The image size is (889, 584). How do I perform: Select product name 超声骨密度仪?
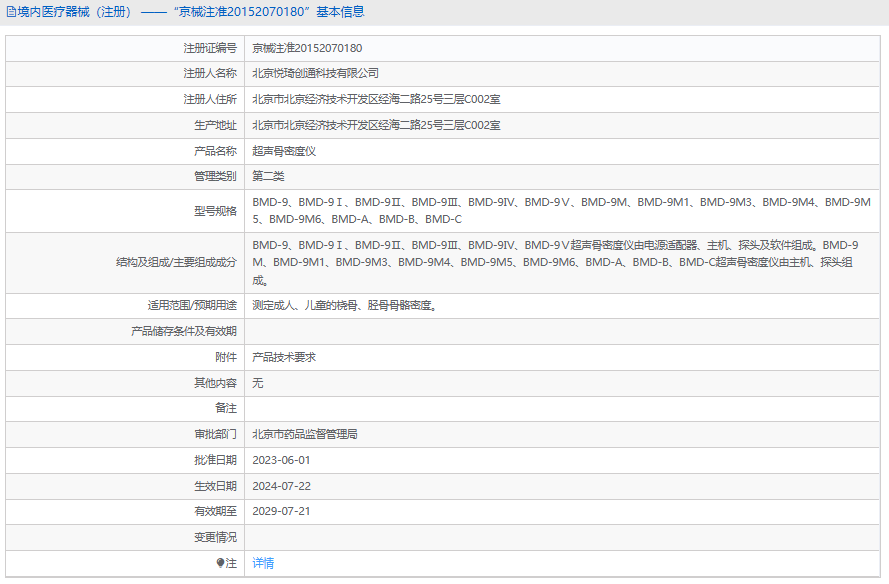point(284,151)
